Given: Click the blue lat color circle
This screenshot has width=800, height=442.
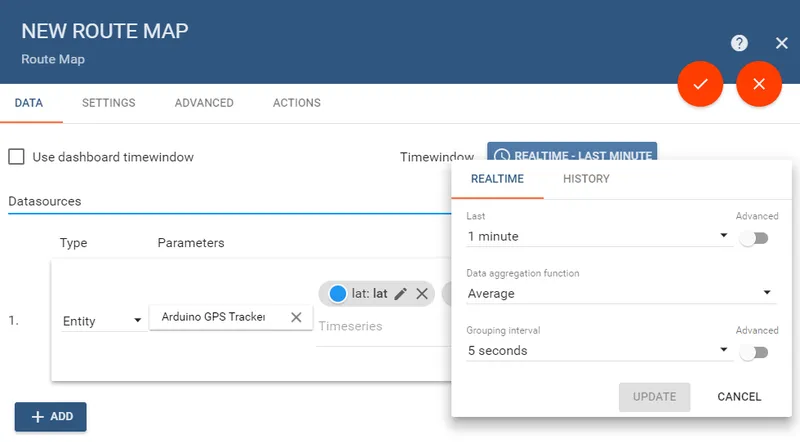Looking at the screenshot, I should coord(337,293).
